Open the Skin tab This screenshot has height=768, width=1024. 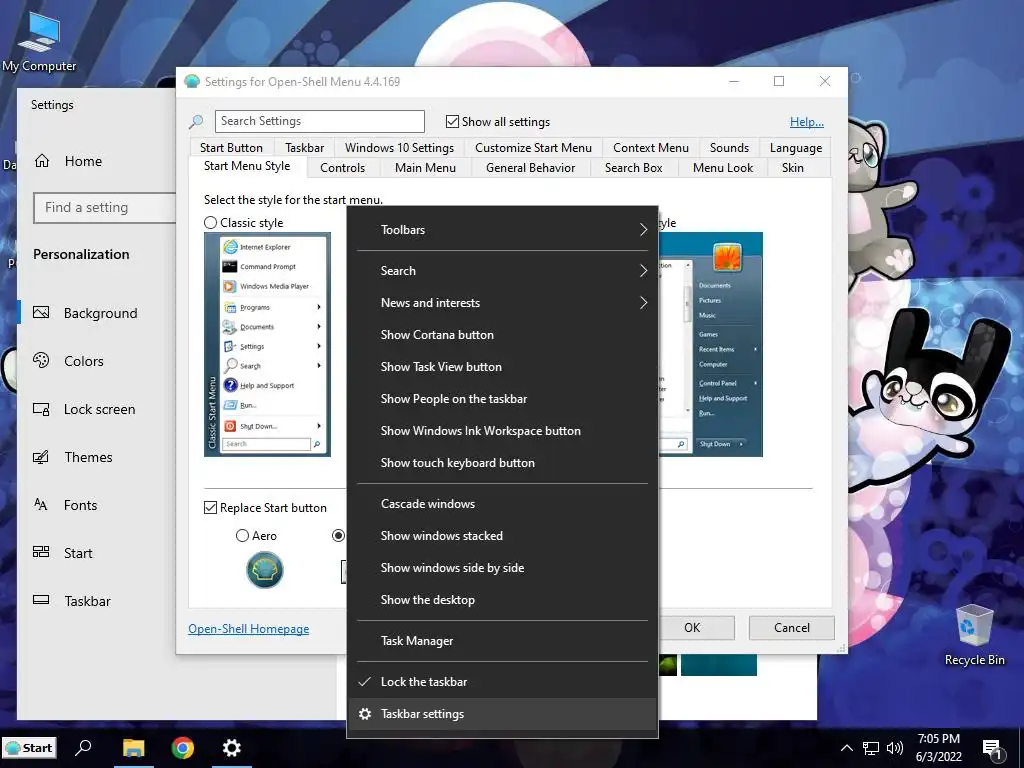(792, 168)
